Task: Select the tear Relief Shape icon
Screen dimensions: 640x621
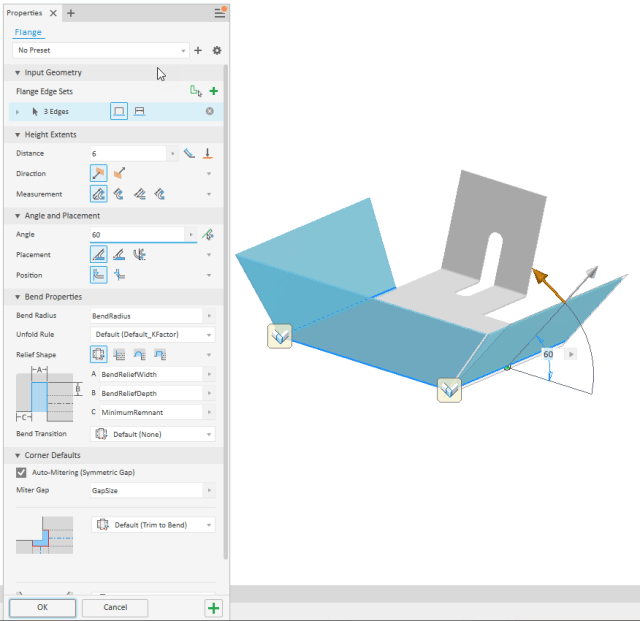Action: (160, 354)
